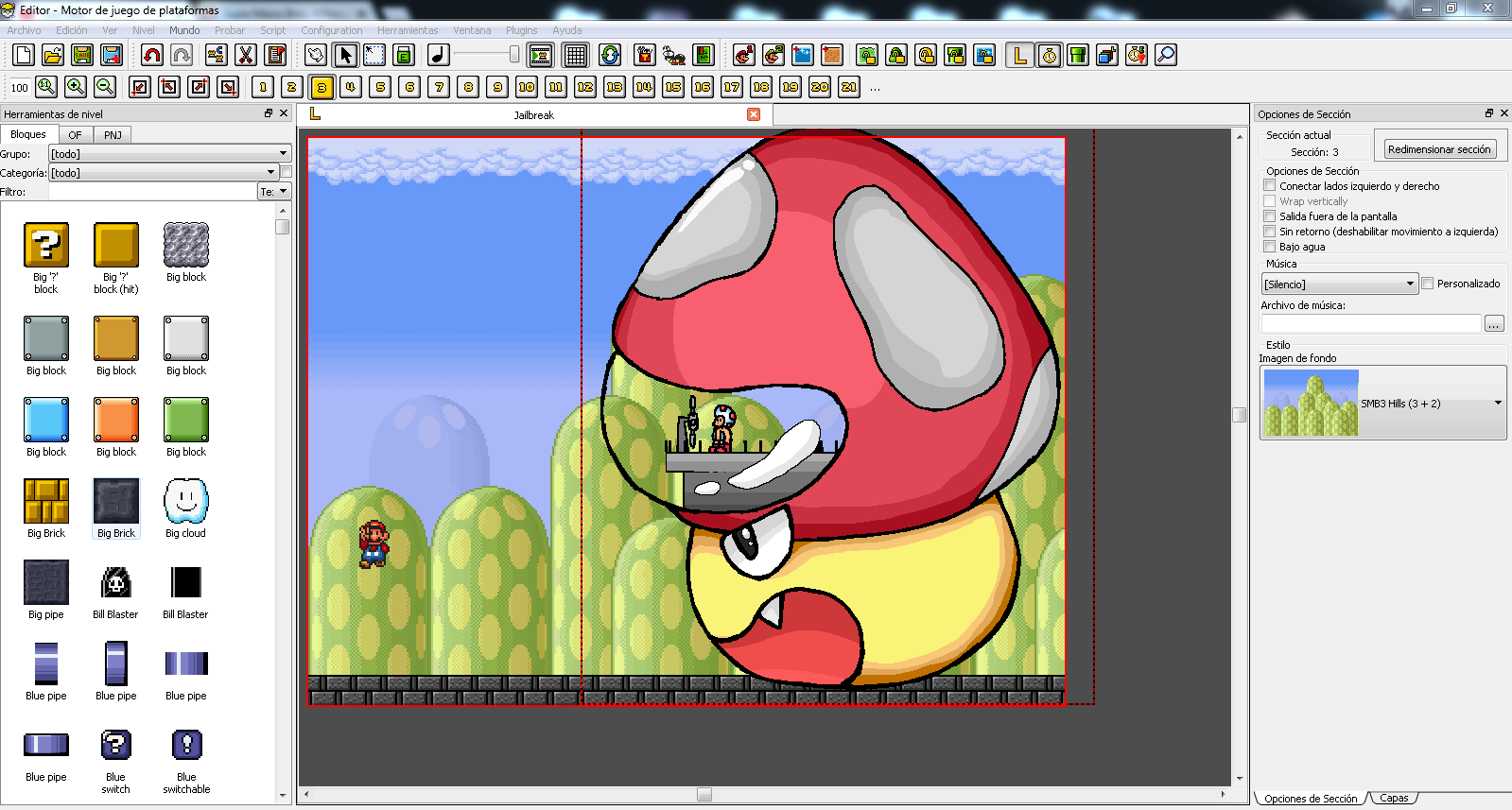Open the Música Silencio dropdown
Screen dimensions: 1512x810
point(1340,284)
